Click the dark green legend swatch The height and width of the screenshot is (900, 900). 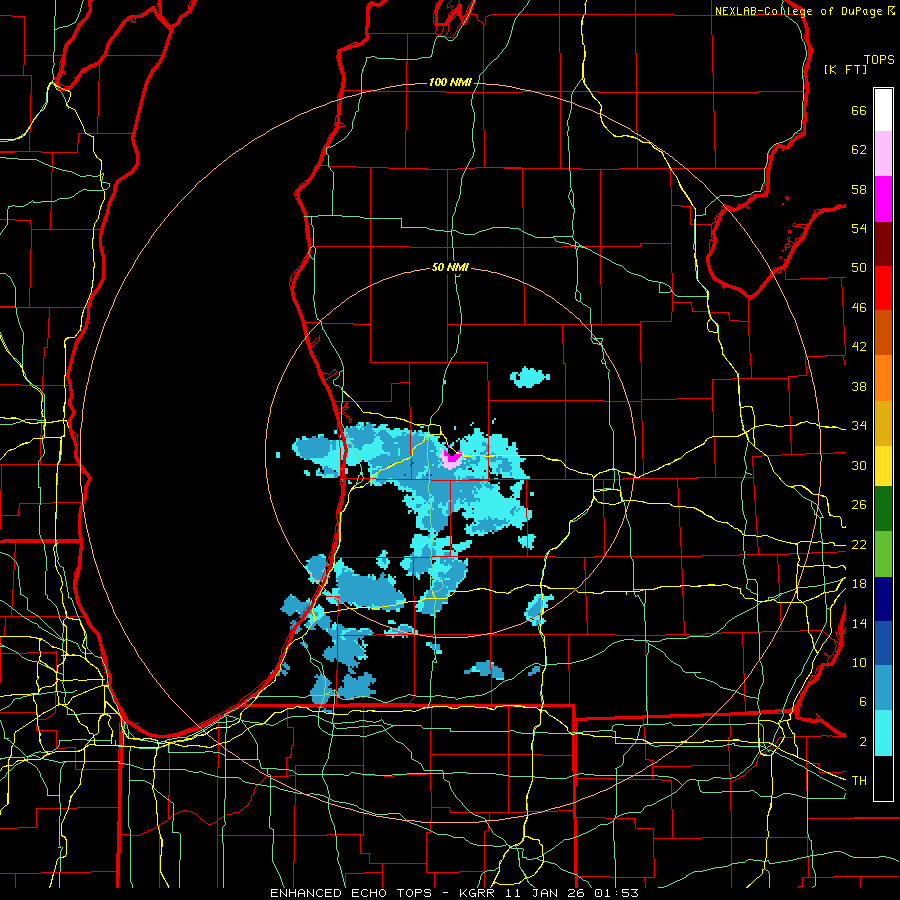pyautogui.click(x=883, y=509)
